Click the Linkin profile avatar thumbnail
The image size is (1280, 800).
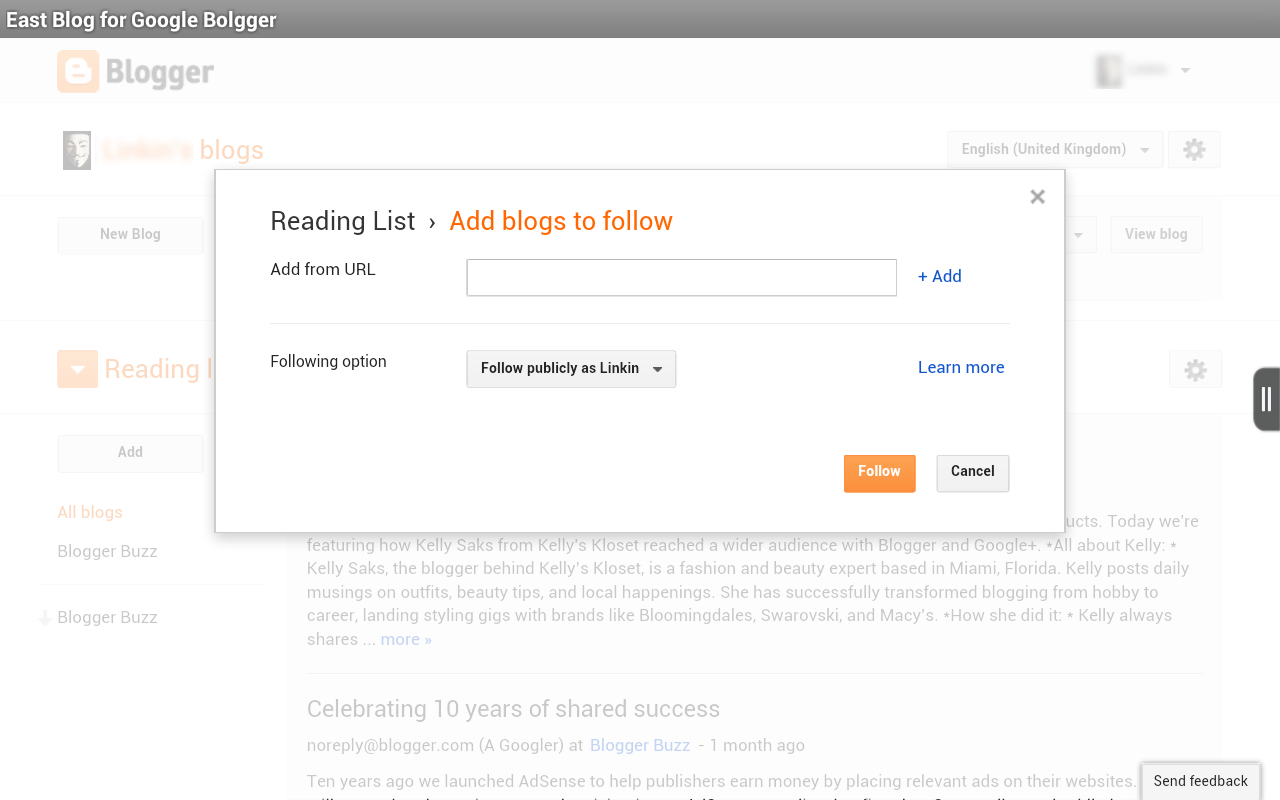point(77,150)
